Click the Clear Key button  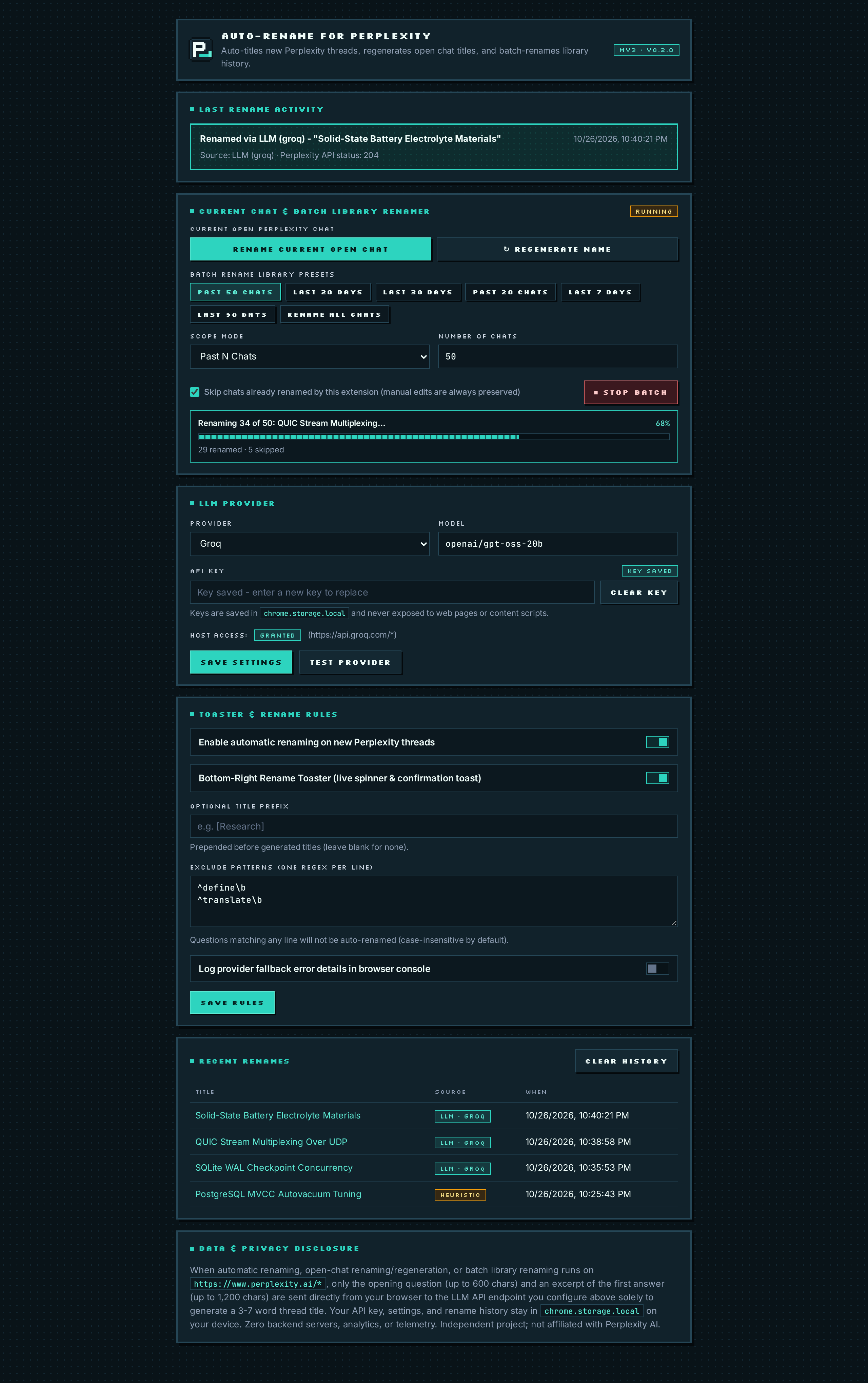coord(638,592)
